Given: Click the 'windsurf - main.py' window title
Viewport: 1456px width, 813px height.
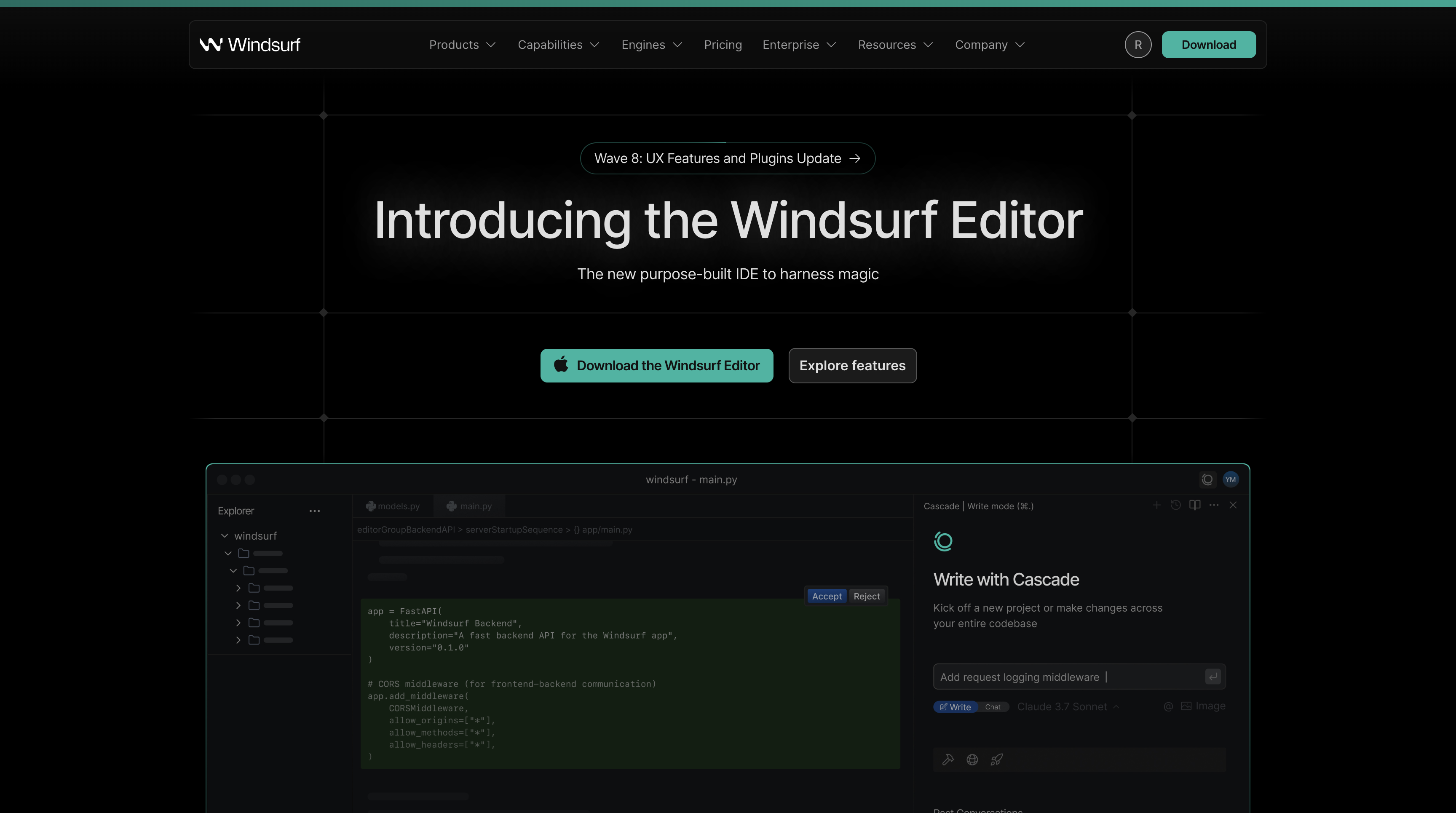Looking at the screenshot, I should pos(691,479).
